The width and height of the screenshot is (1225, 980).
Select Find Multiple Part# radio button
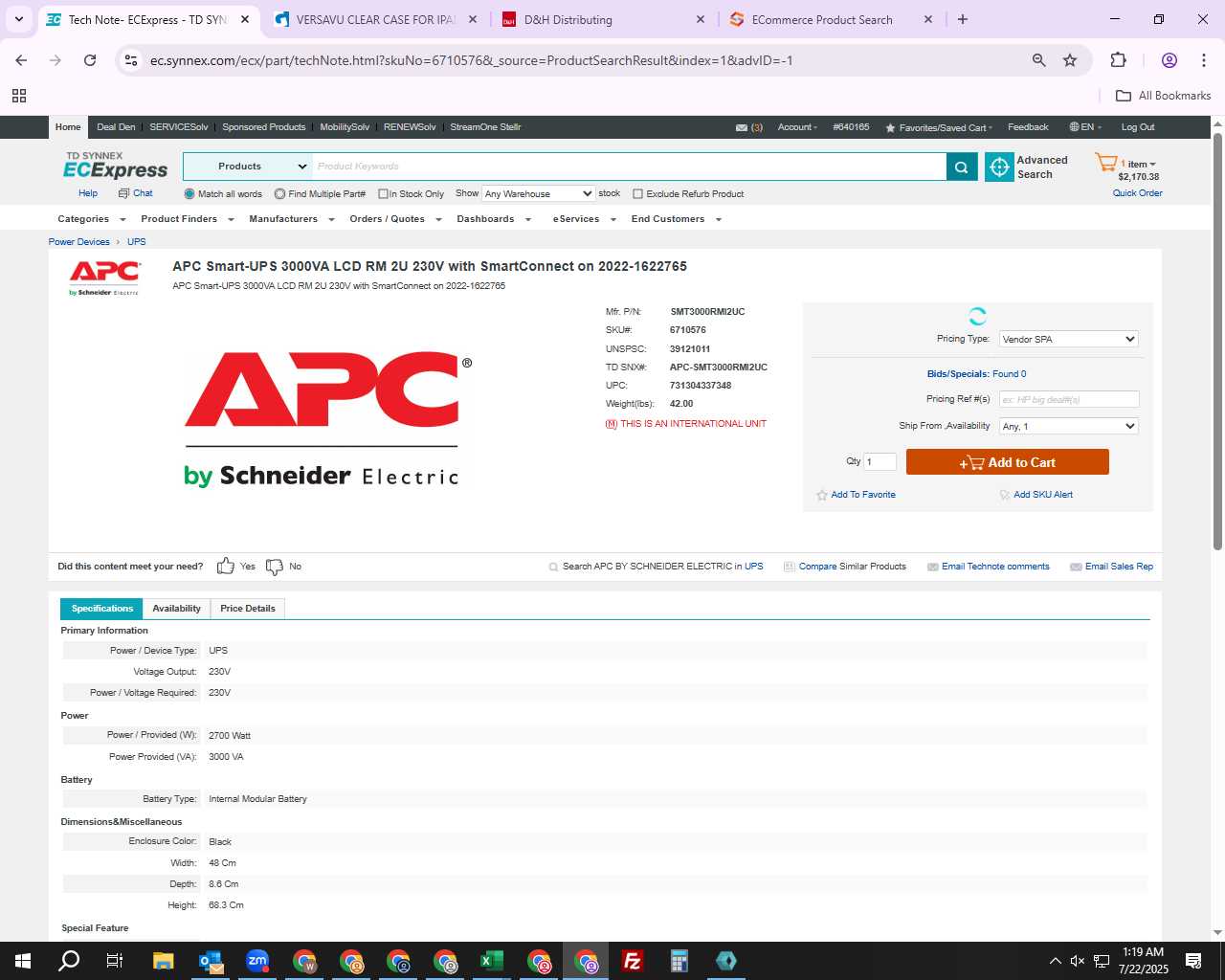[x=279, y=193]
